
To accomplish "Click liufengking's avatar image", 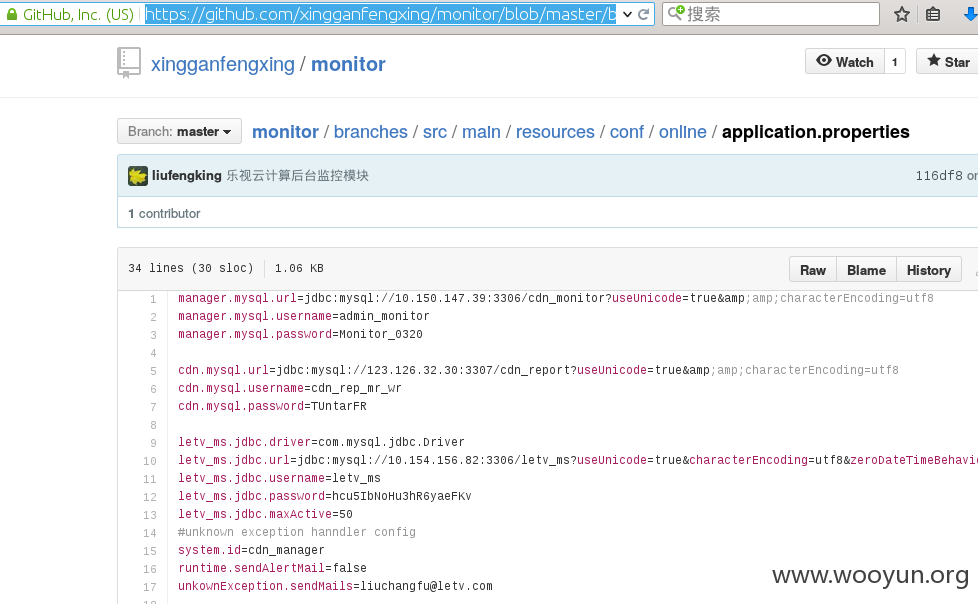I will tap(138, 176).
